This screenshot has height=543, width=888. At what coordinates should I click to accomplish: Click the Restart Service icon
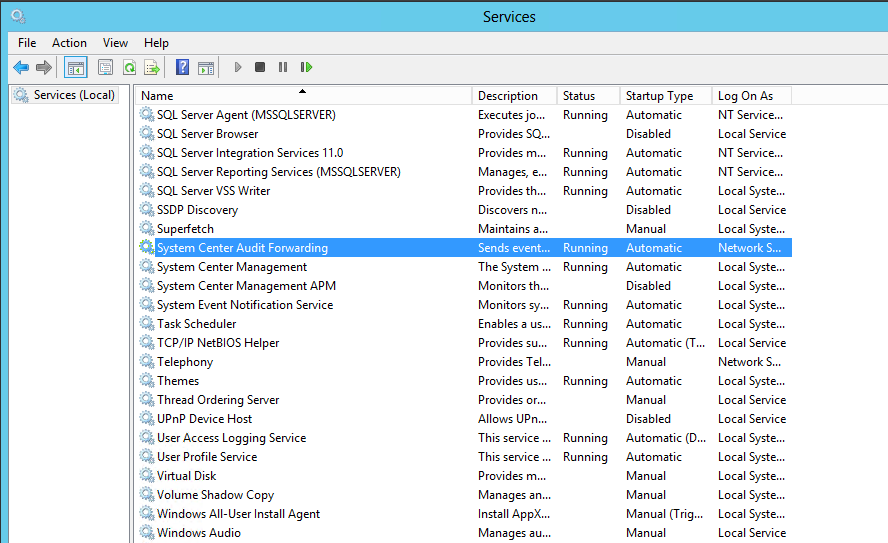306,67
